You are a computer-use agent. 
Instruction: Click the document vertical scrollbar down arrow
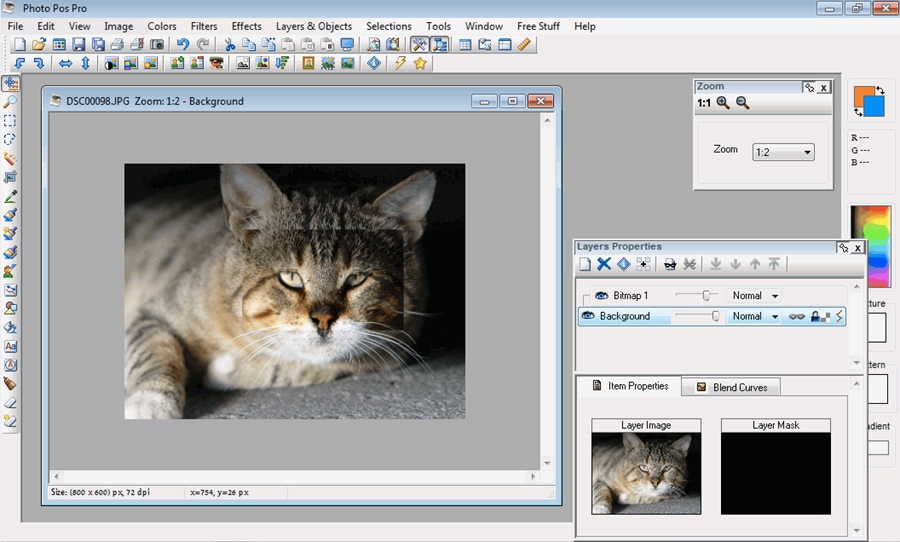pos(547,463)
